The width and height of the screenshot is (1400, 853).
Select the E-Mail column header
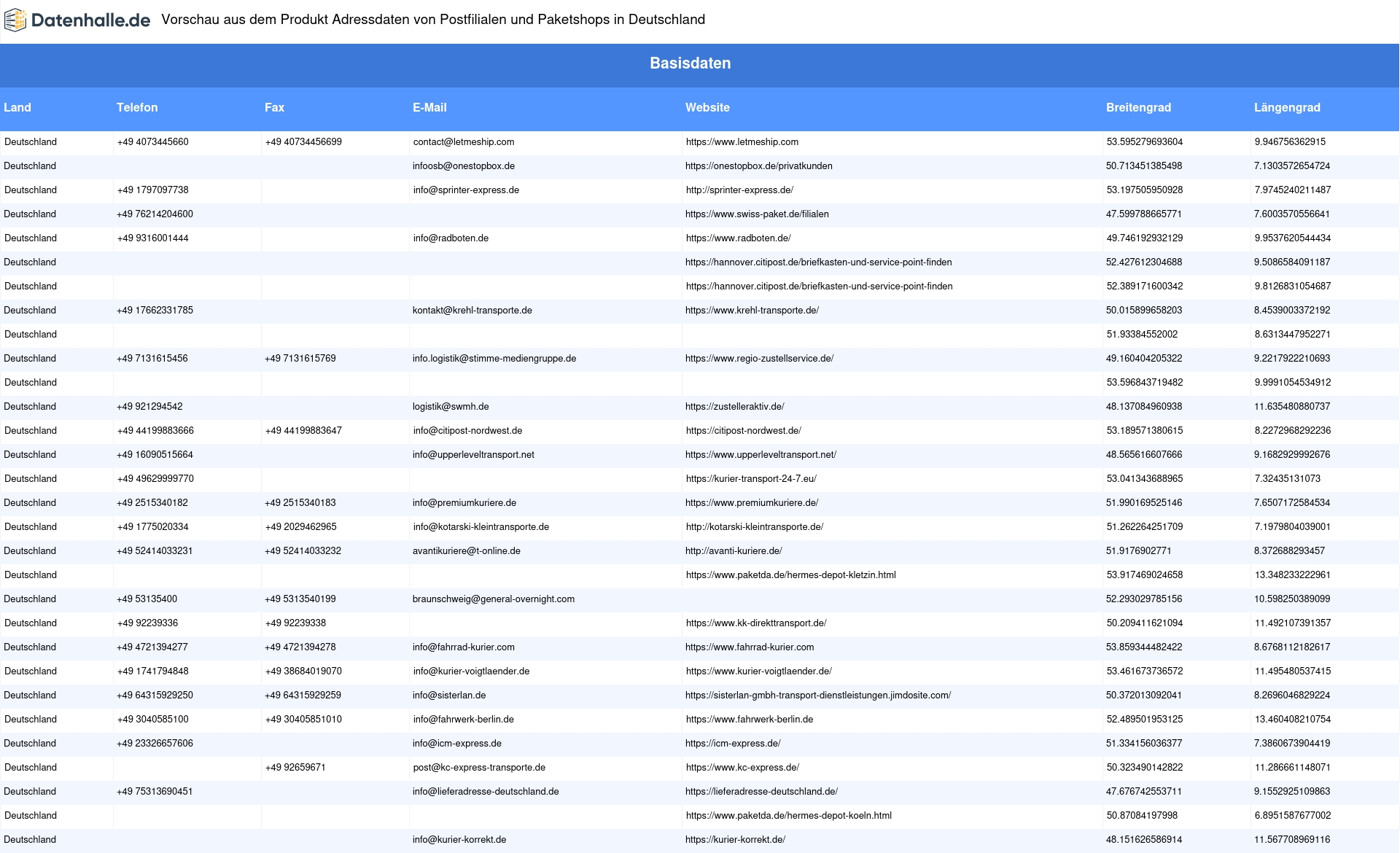[x=429, y=107]
